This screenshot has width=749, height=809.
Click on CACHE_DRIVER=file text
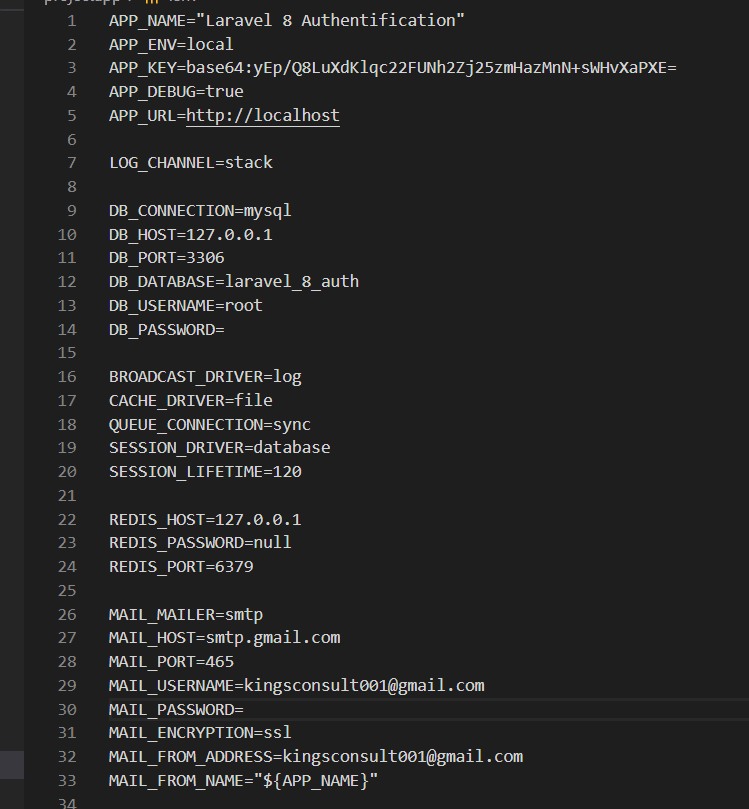[190, 400]
